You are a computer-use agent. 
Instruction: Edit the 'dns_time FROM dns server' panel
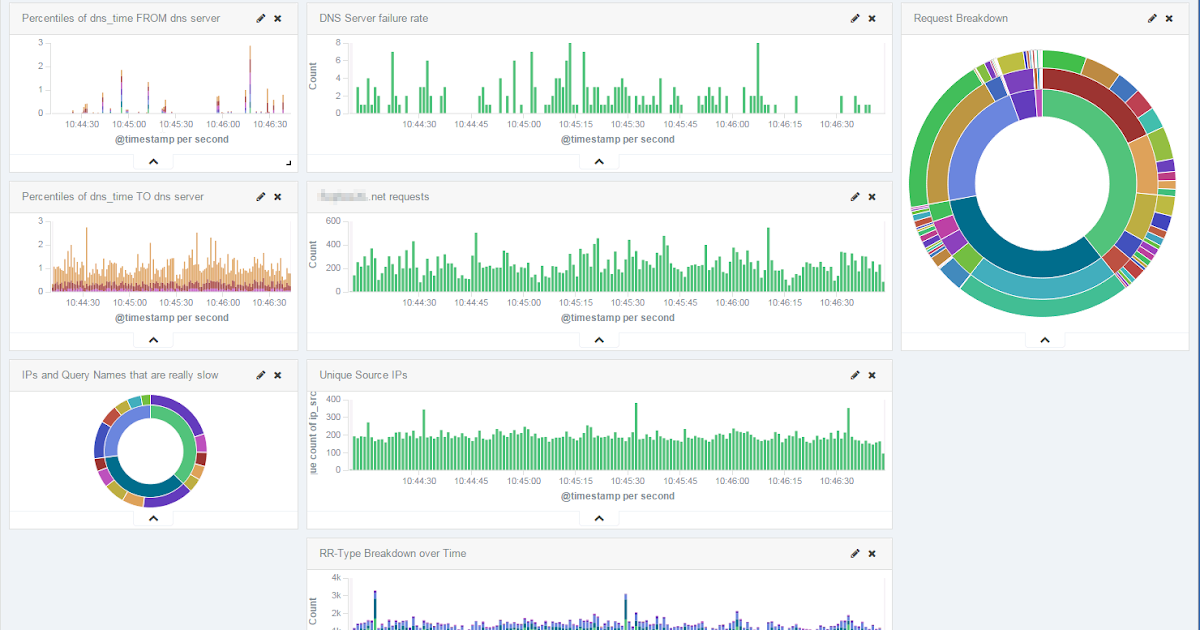point(261,18)
